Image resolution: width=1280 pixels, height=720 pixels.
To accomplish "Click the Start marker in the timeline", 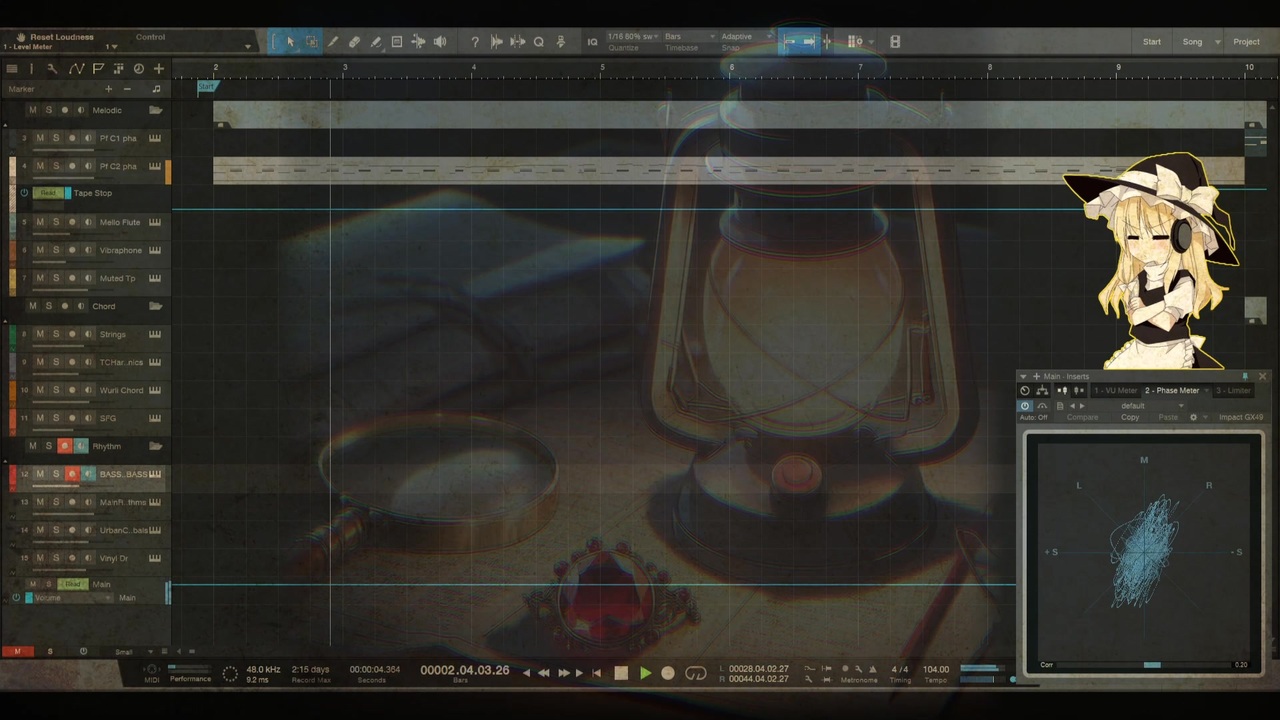I will [206, 87].
